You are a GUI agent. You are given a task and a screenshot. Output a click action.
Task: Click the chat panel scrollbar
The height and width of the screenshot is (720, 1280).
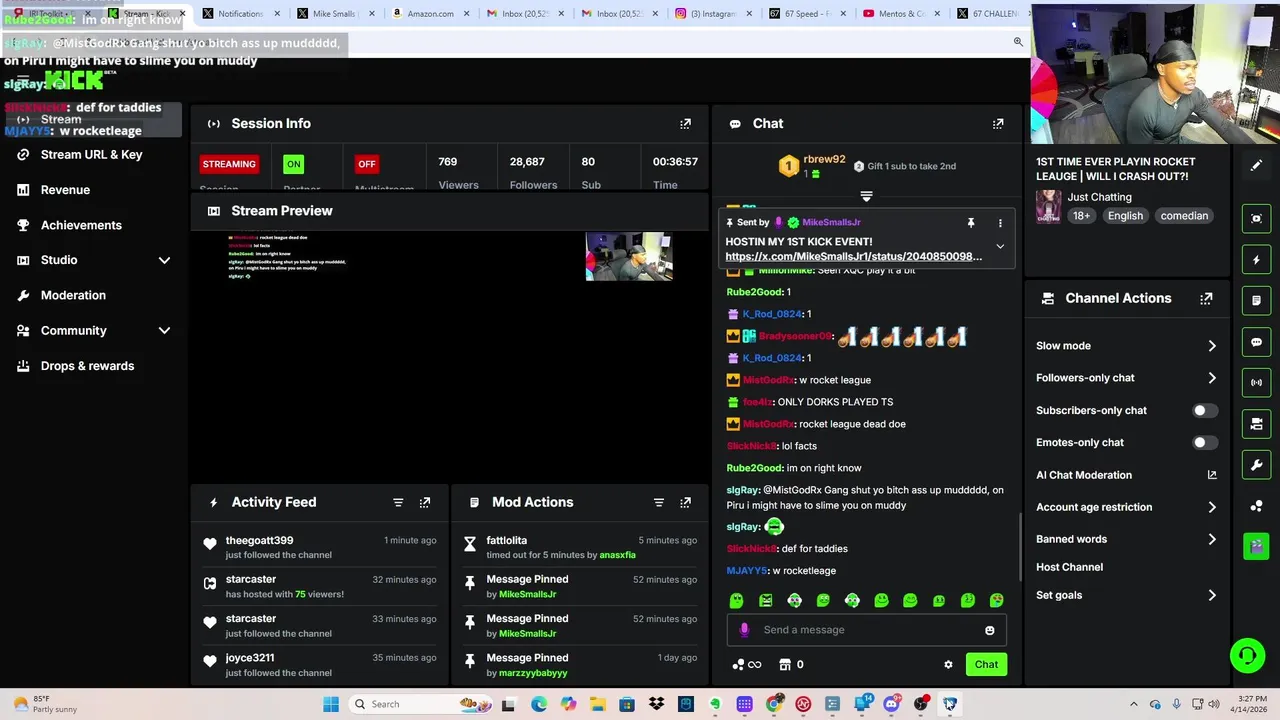click(x=1019, y=548)
